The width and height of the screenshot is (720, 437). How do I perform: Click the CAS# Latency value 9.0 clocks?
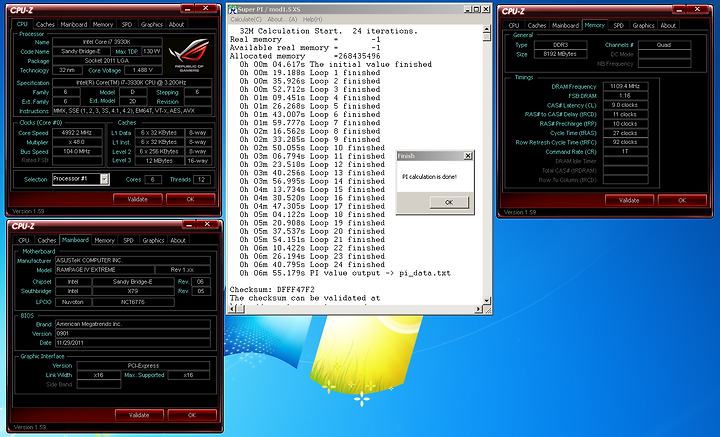pos(625,105)
